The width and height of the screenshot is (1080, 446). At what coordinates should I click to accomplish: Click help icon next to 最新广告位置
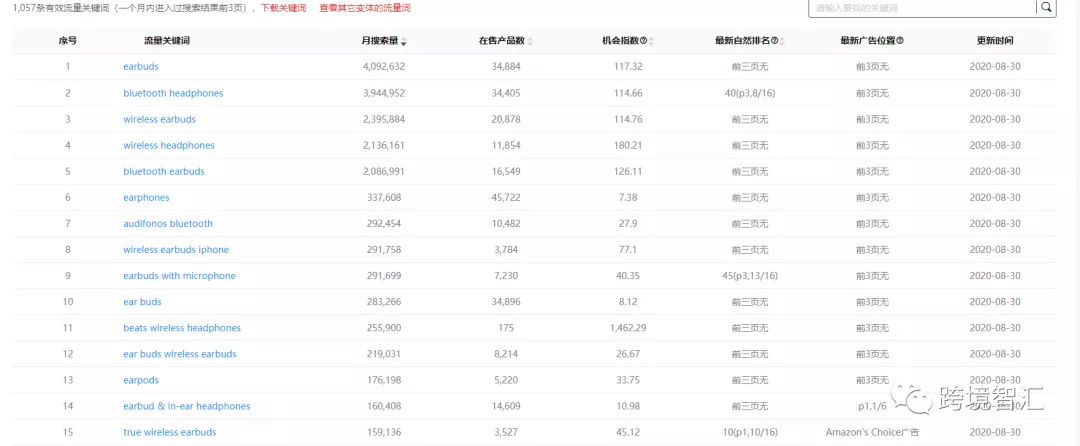click(900, 41)
